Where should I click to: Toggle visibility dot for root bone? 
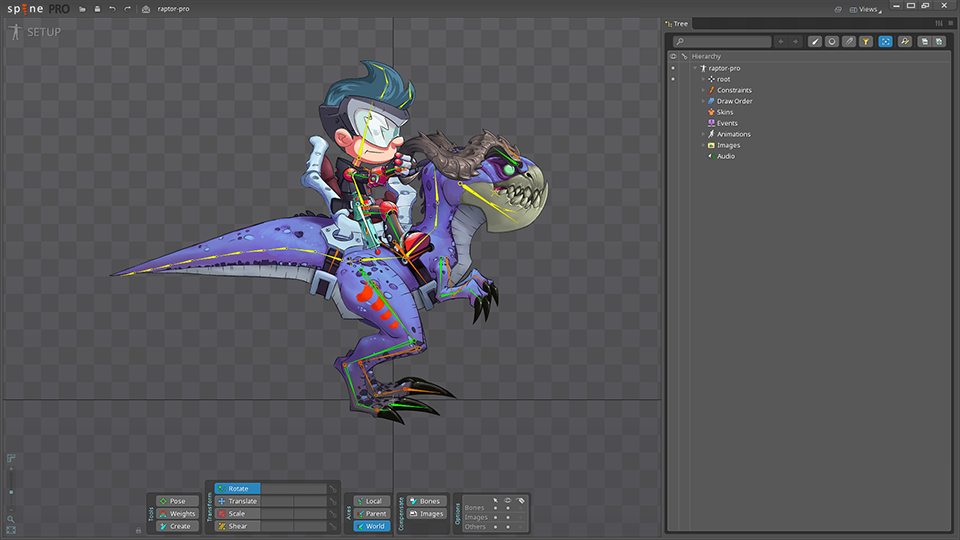point(673,79)
